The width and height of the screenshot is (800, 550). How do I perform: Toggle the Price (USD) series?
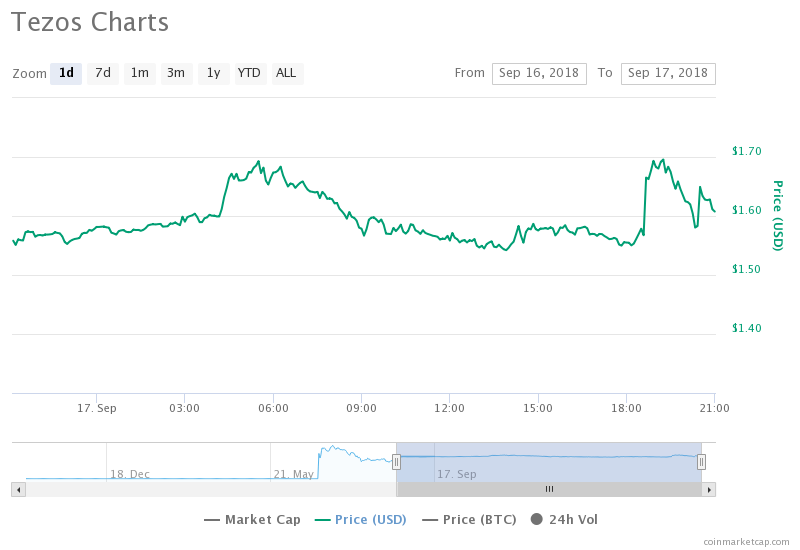pos(361,519)
